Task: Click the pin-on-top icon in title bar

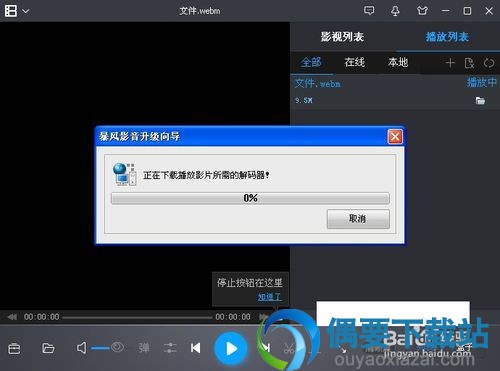Action: coord(395,11)
